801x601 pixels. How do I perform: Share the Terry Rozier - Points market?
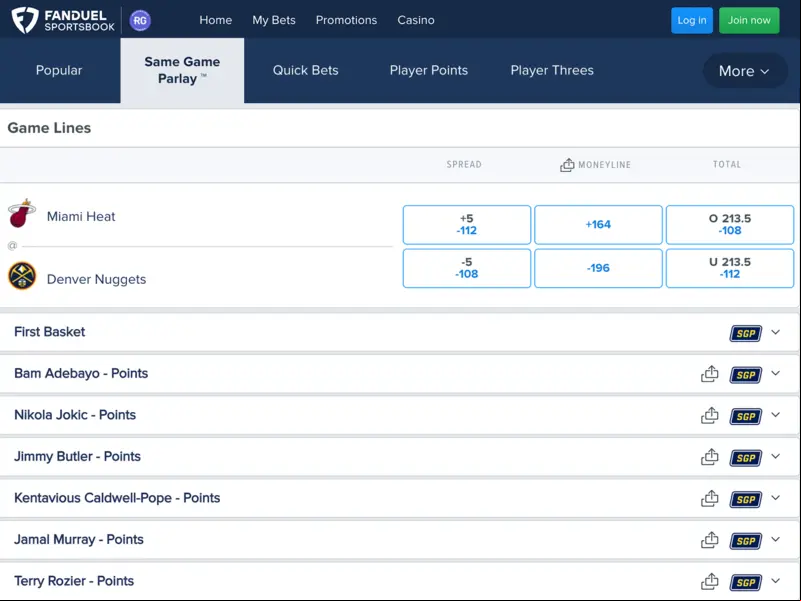pos(710,581)
